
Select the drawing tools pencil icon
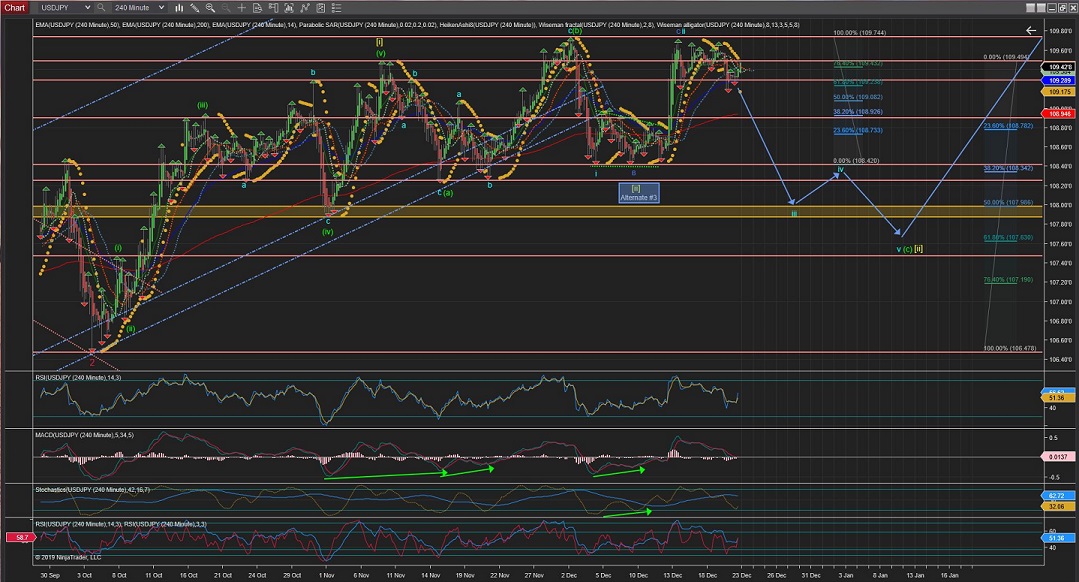195,8
